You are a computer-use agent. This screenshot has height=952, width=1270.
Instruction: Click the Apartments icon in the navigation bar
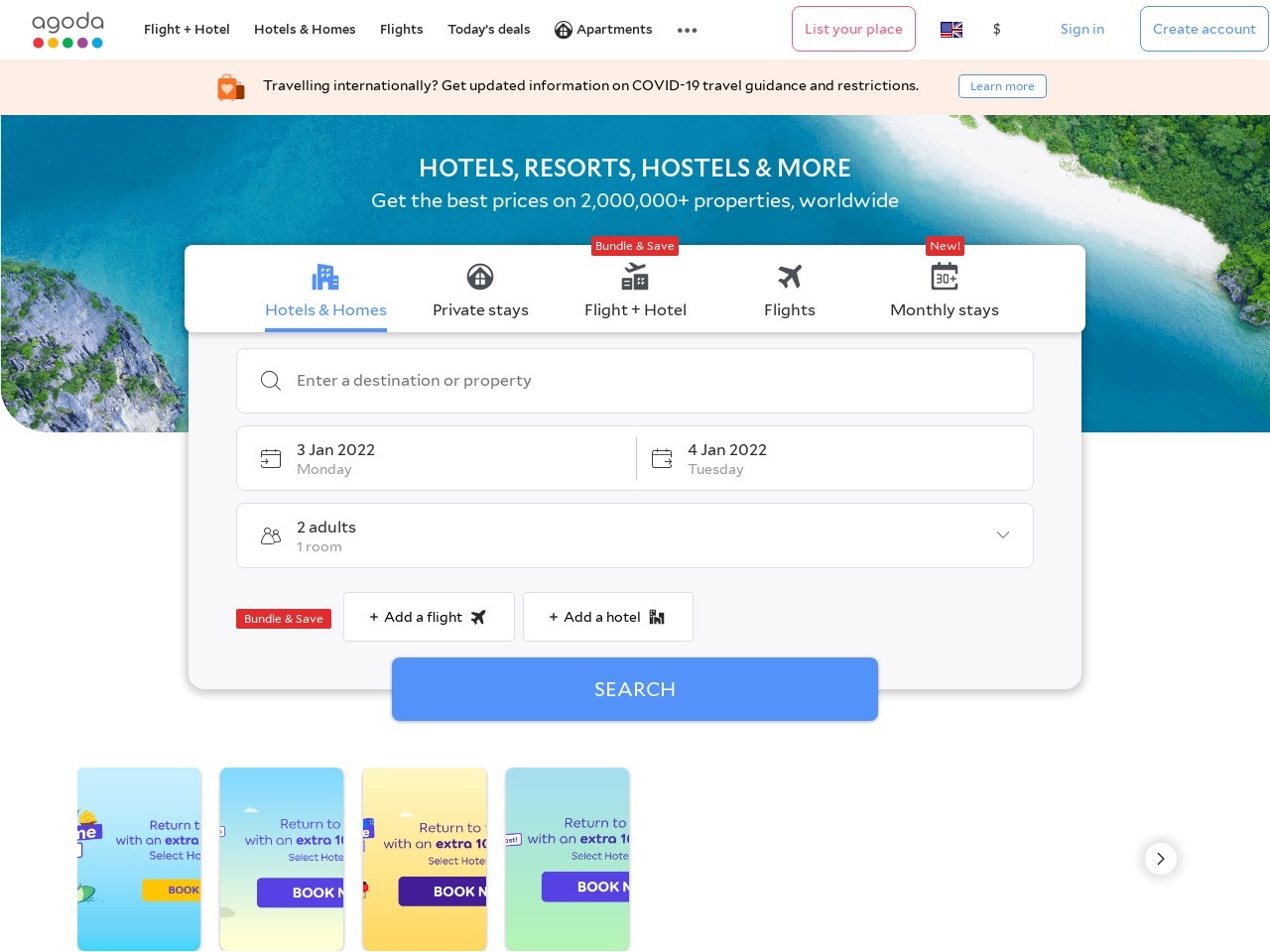[563, 29]
